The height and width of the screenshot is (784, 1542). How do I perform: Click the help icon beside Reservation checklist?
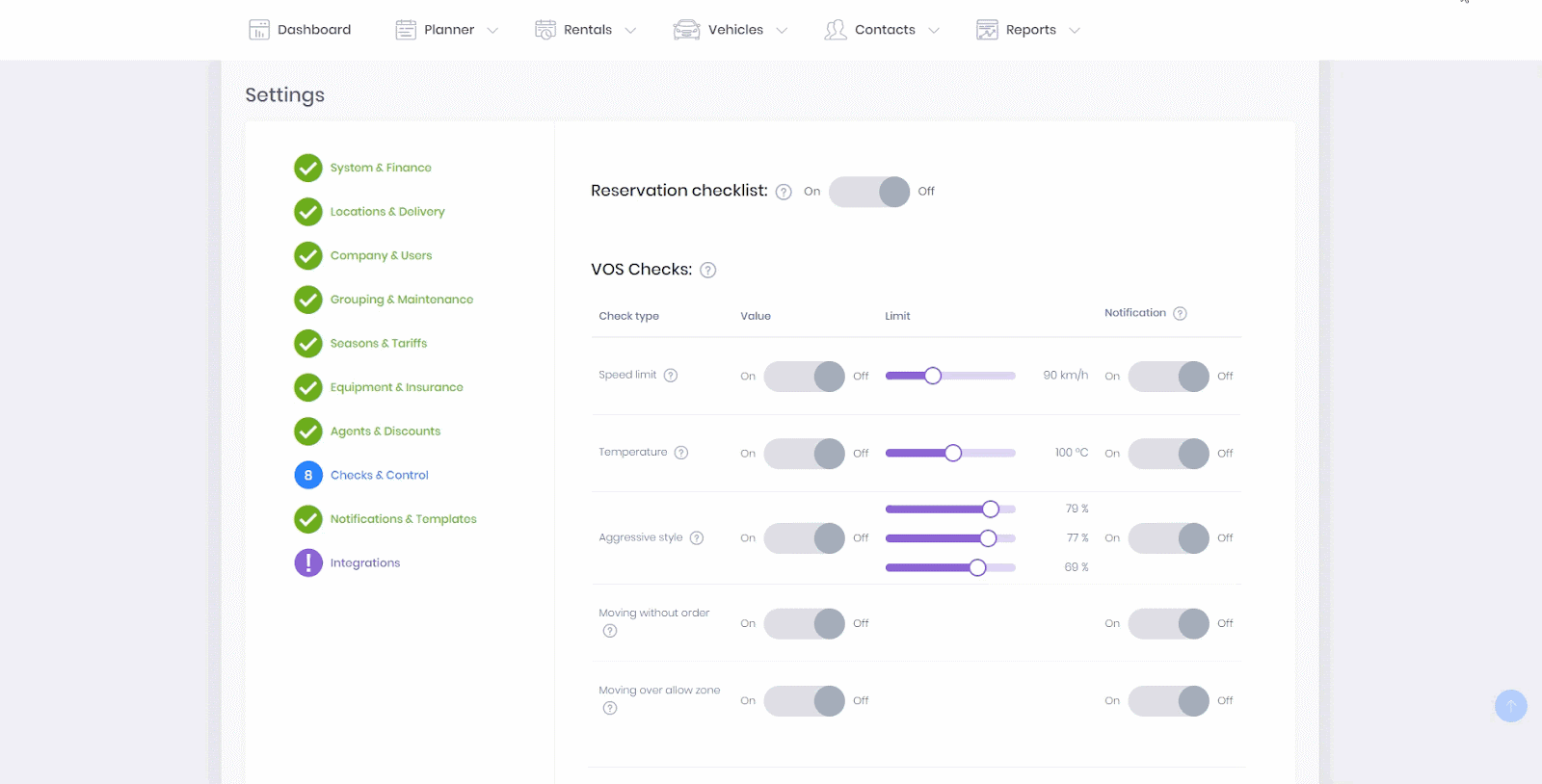784,192
